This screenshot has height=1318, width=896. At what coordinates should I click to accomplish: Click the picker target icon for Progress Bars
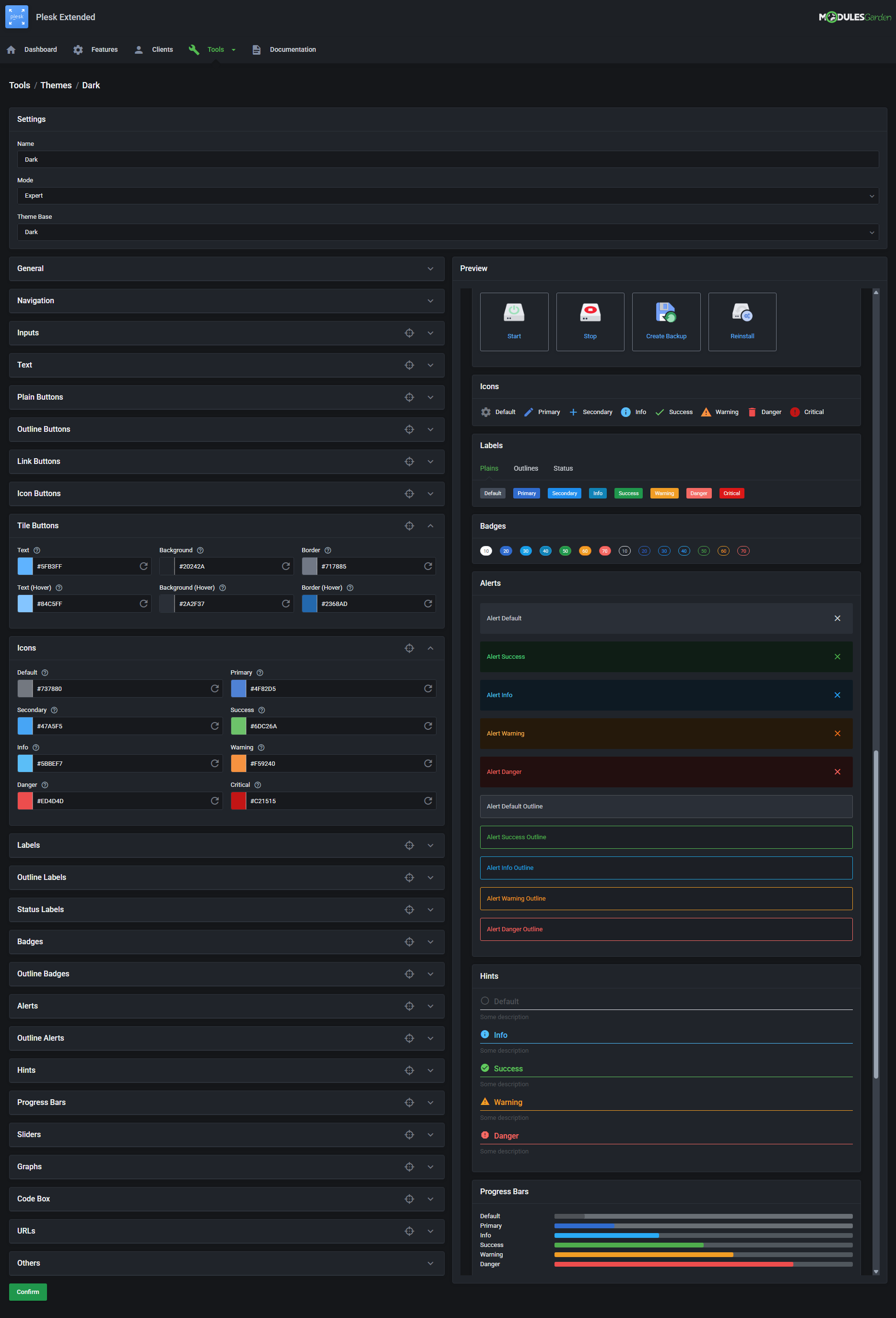click(410, 1103)
